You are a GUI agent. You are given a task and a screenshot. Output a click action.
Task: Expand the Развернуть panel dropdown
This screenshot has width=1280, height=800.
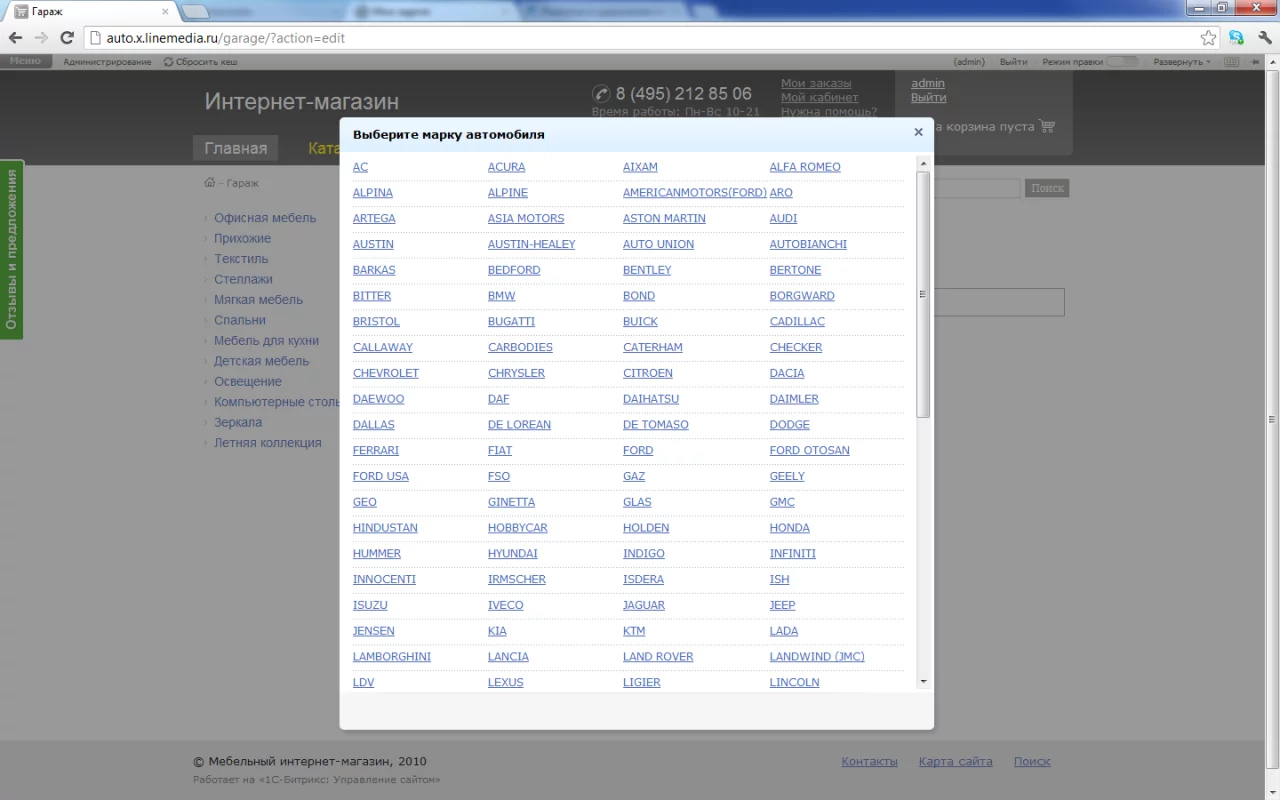point(1181,62)
